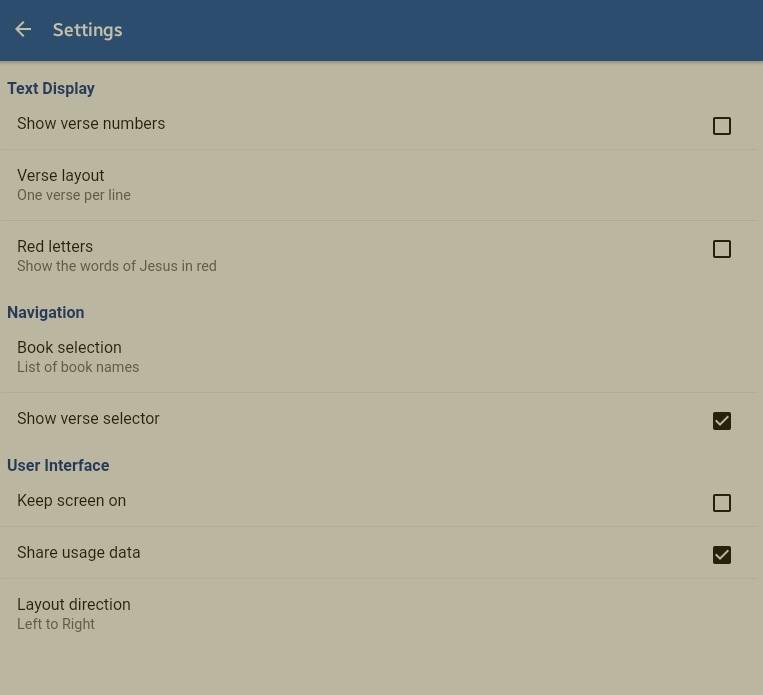Tap the "Keep screen on" label text
763x695 pixels.
[x=71, y=501]
